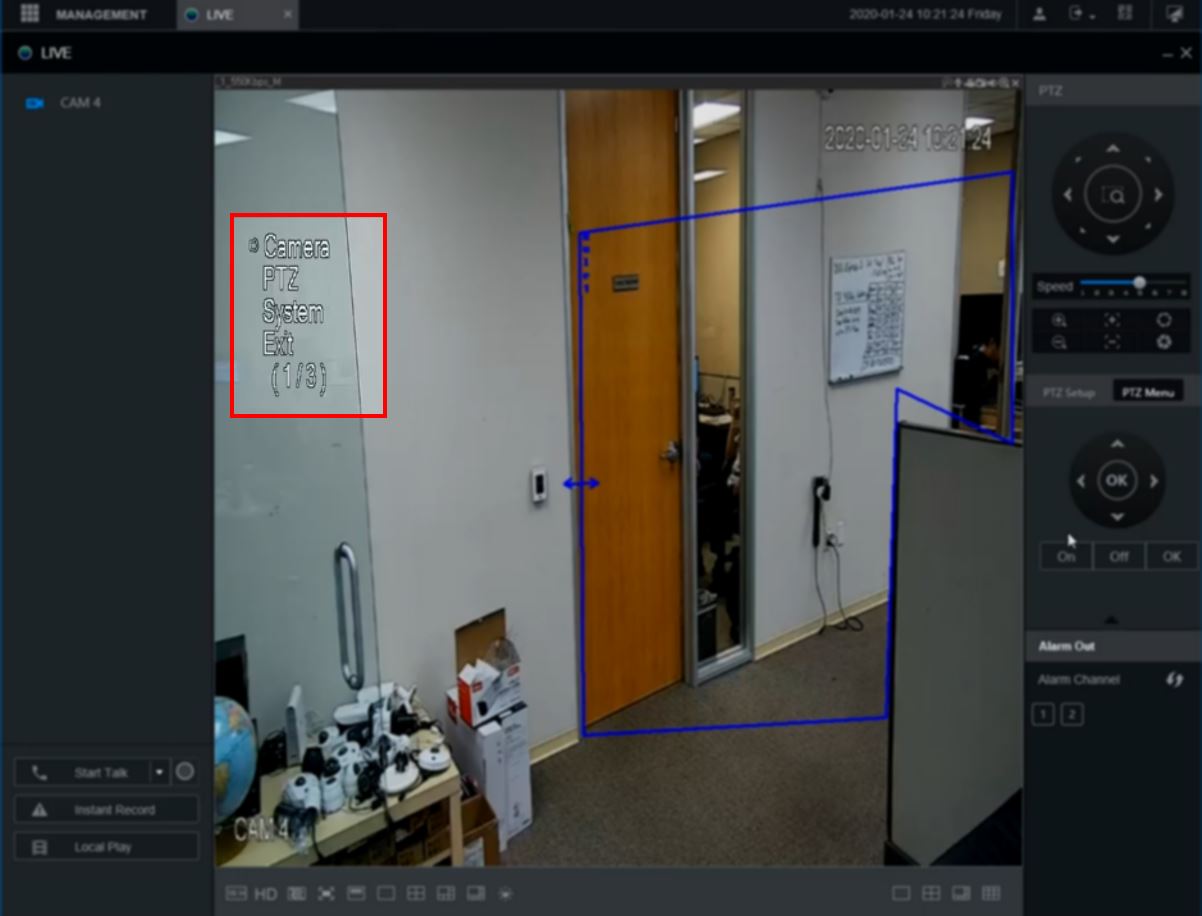This screenshot has width=1202, height=916.
Task: Pan PTZ camera right with right arrow
Action: click(1159, 196)
